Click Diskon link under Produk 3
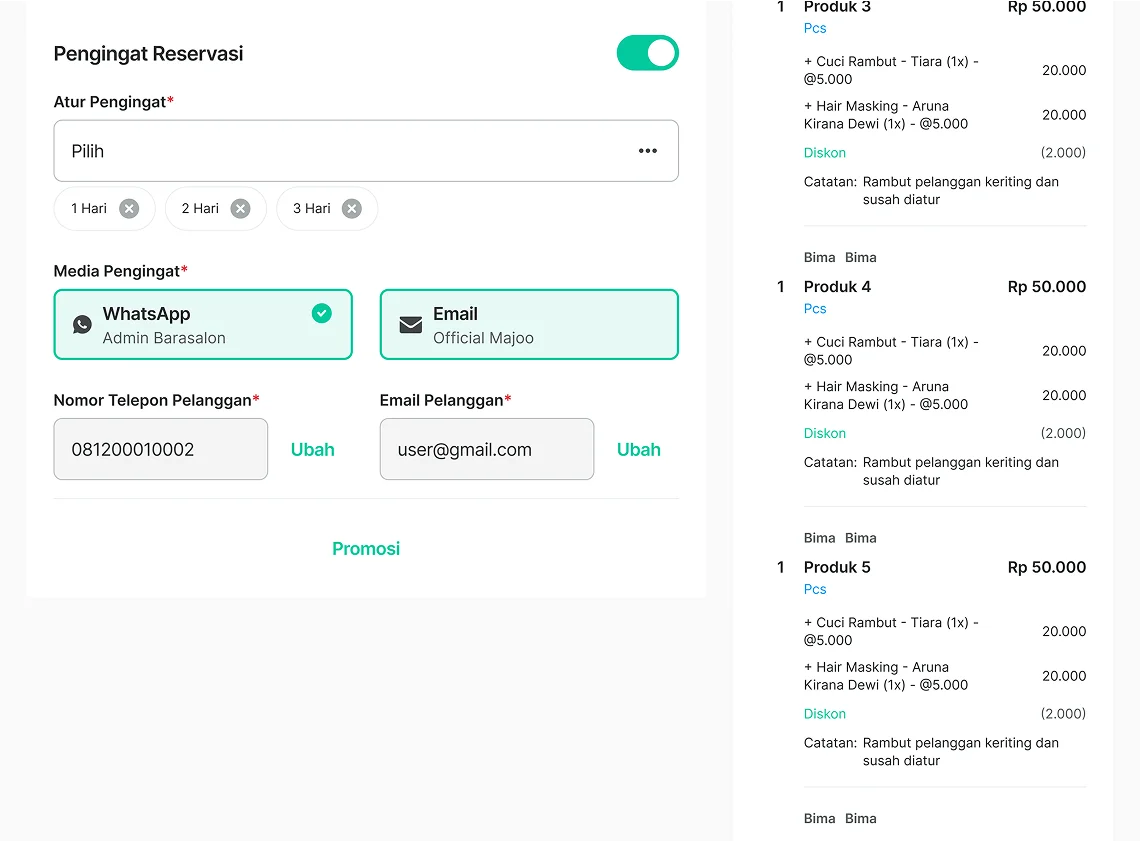The image size is (1140, 841). coord(825,153)
